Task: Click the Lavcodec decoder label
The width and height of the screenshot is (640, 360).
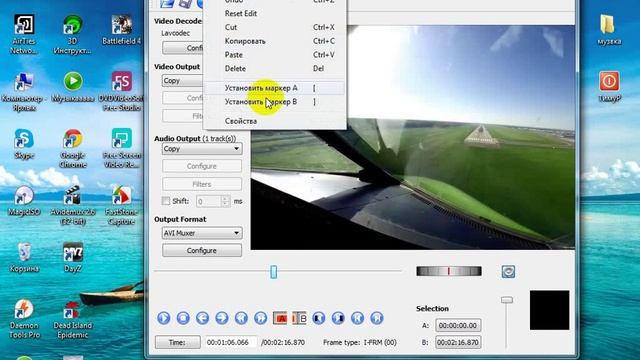Action: point(176,33)
